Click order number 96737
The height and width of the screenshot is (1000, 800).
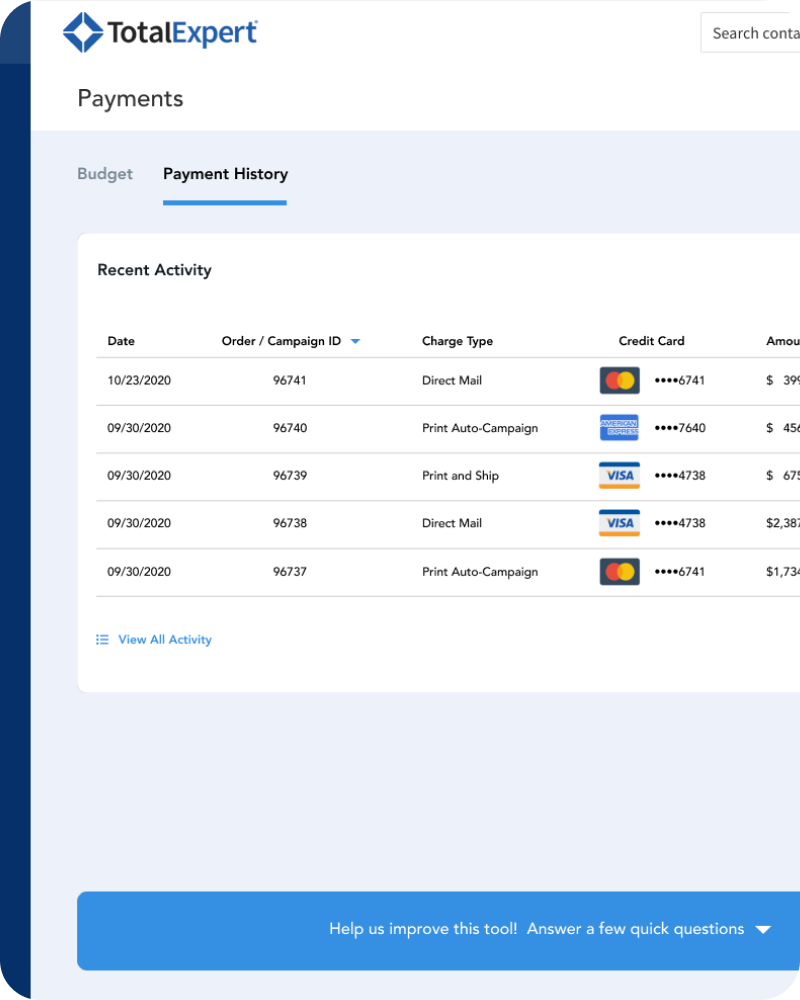(290, 572)
